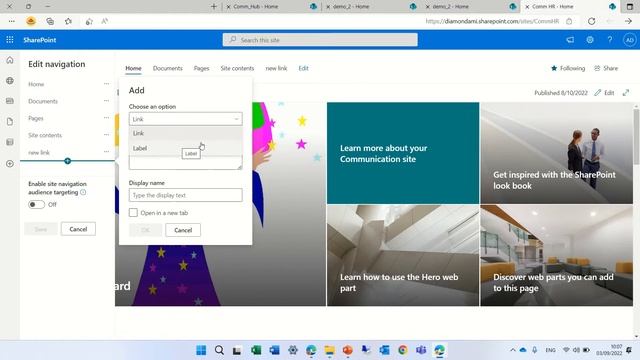
Task: Open Get inspired with SharePoint look book tile
Action: (557, 153)
